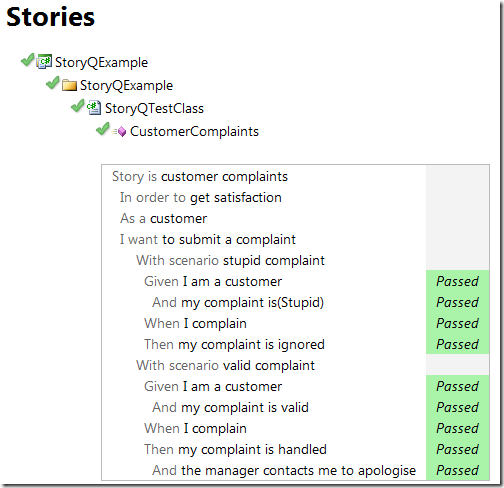The height and width of the screenshot is (488, 504).
Task: Click the Stories heading
Action: 51,17
